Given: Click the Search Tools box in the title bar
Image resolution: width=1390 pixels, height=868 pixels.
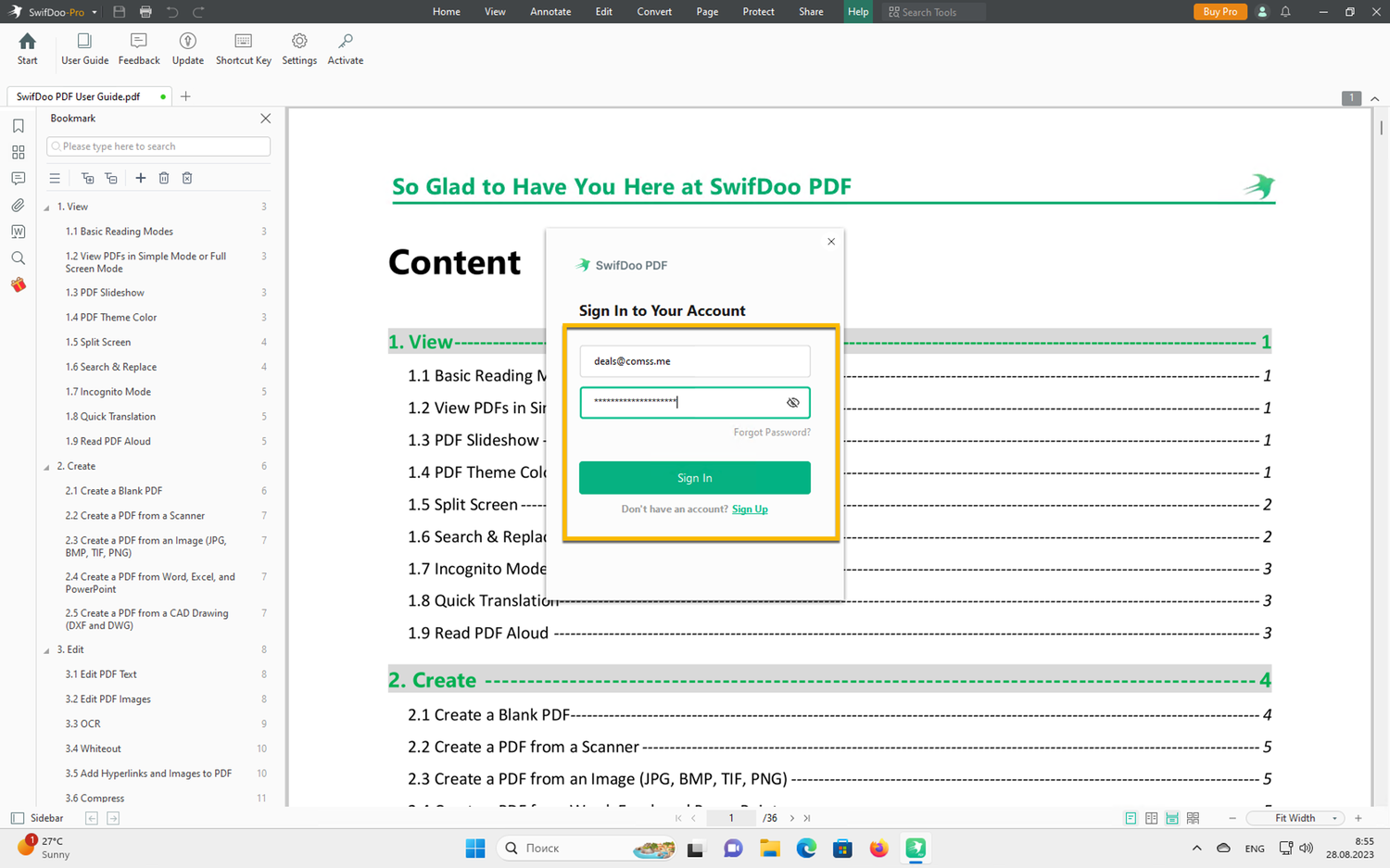Looking at the screenshot, I should [934, 12].
